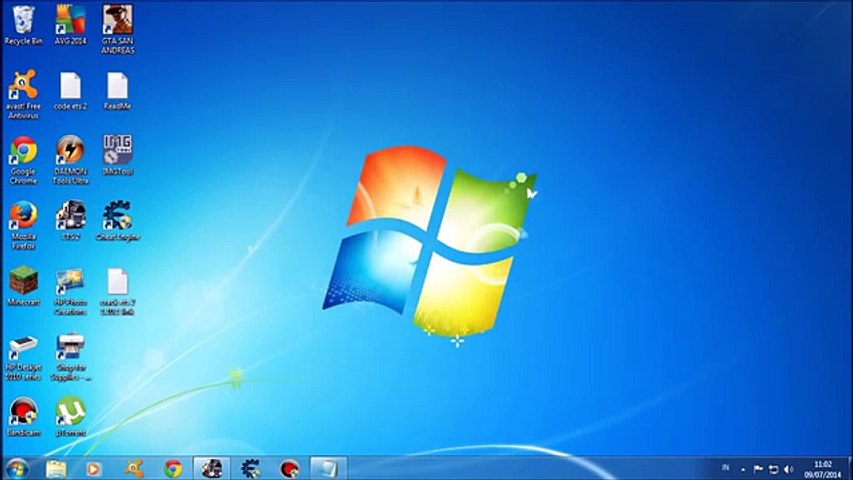Click the Show desktop strip beside the clock
853x480 pixels.
pos(849,469)
